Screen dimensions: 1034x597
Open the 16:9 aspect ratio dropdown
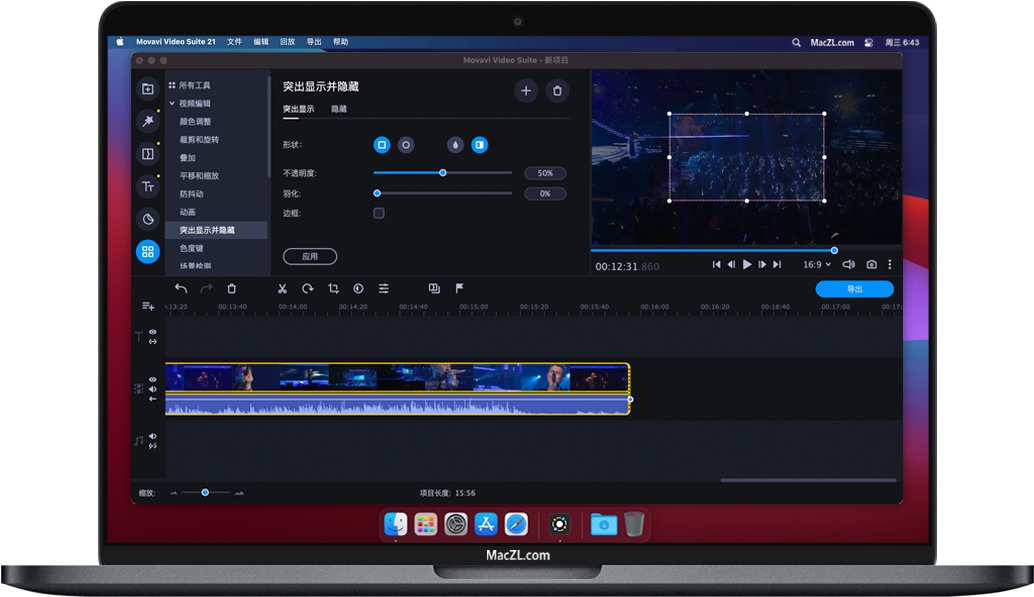[817, 264]
